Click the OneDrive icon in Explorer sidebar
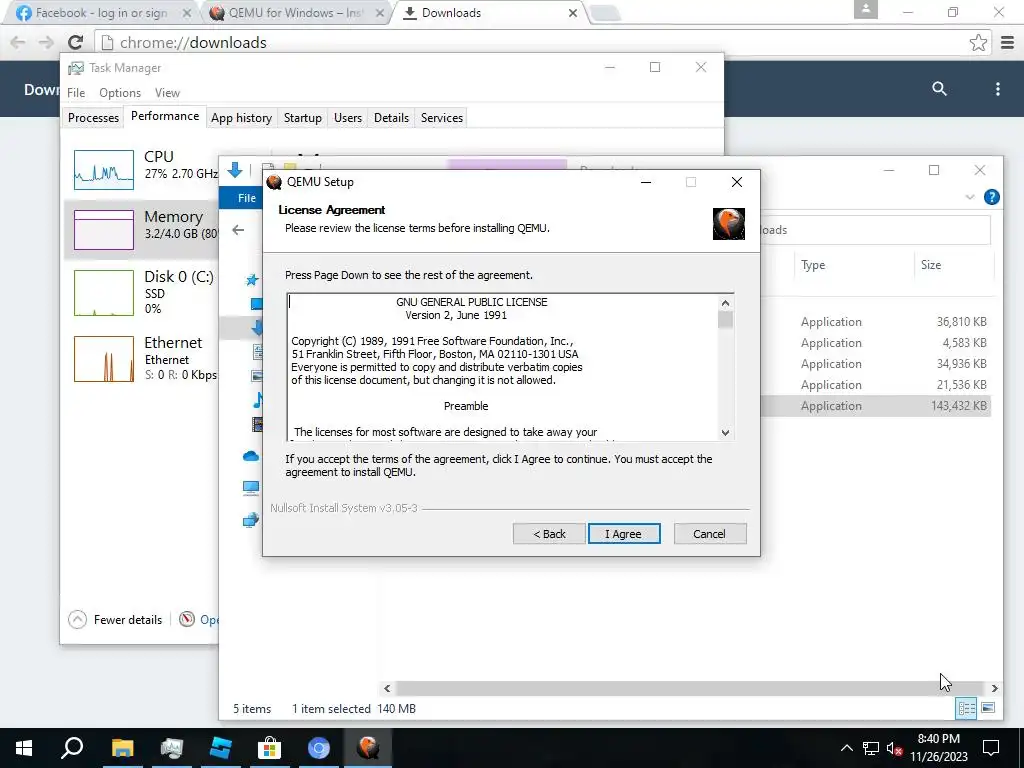 (x=251, y=456)
